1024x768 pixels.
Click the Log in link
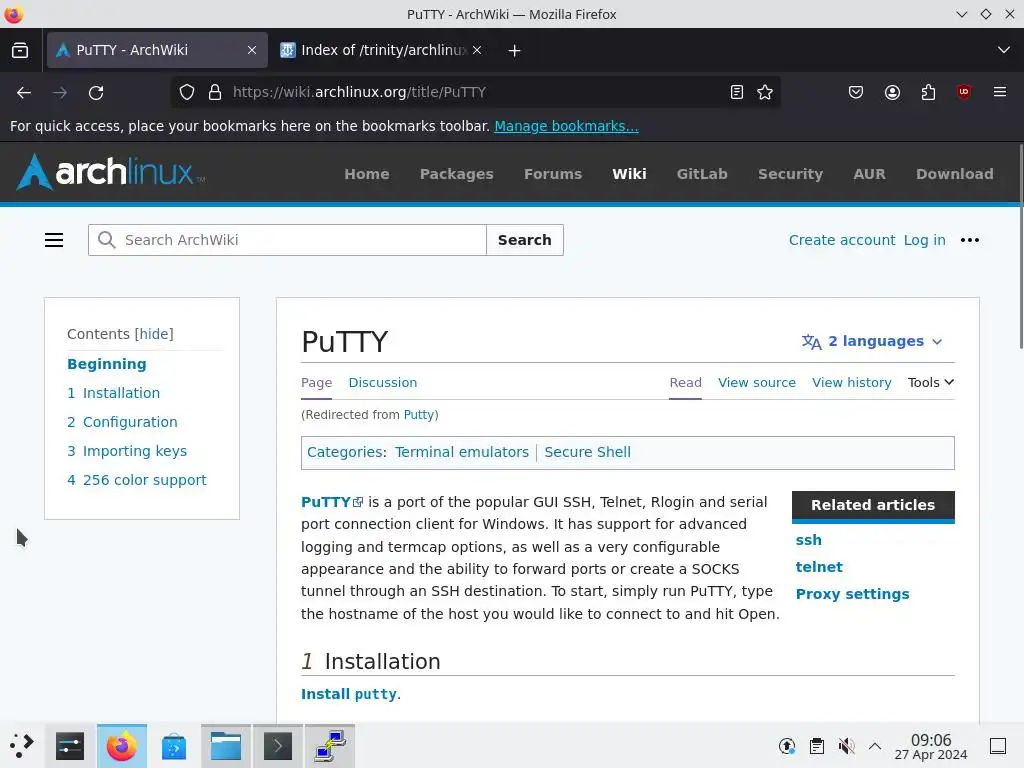point(924,240)
